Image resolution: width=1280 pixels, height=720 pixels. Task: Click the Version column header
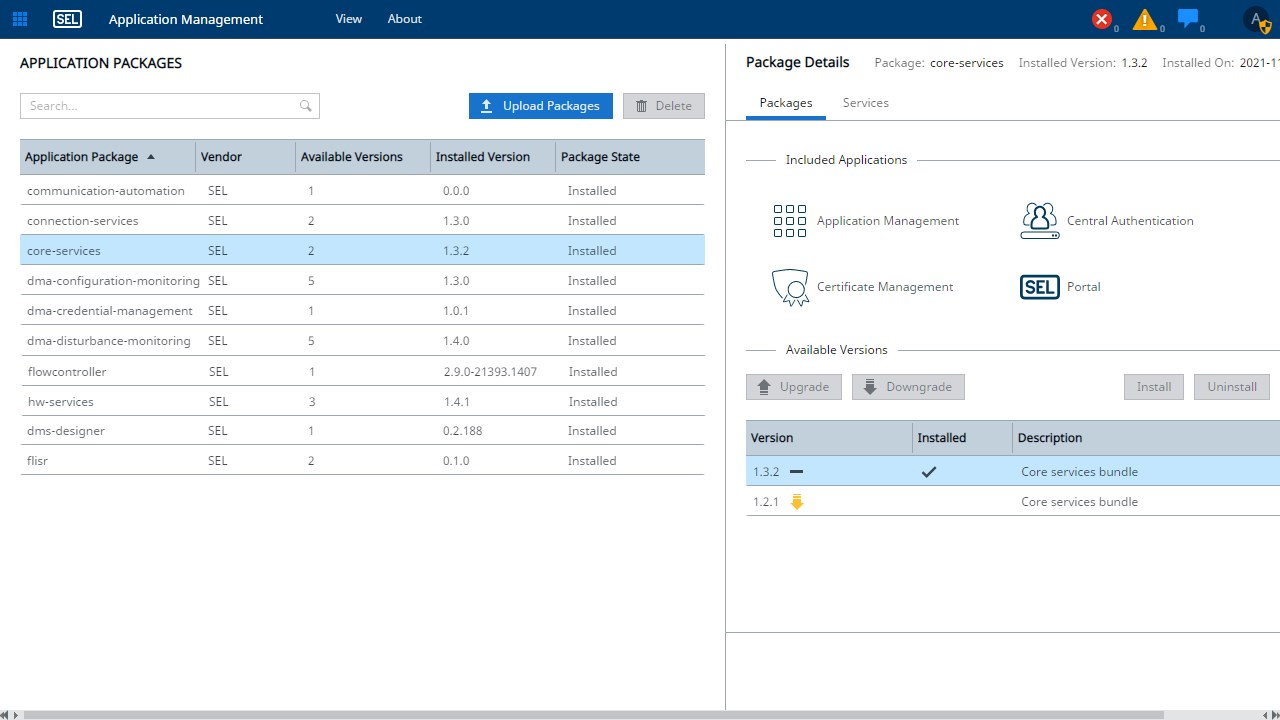coord(829,438)
